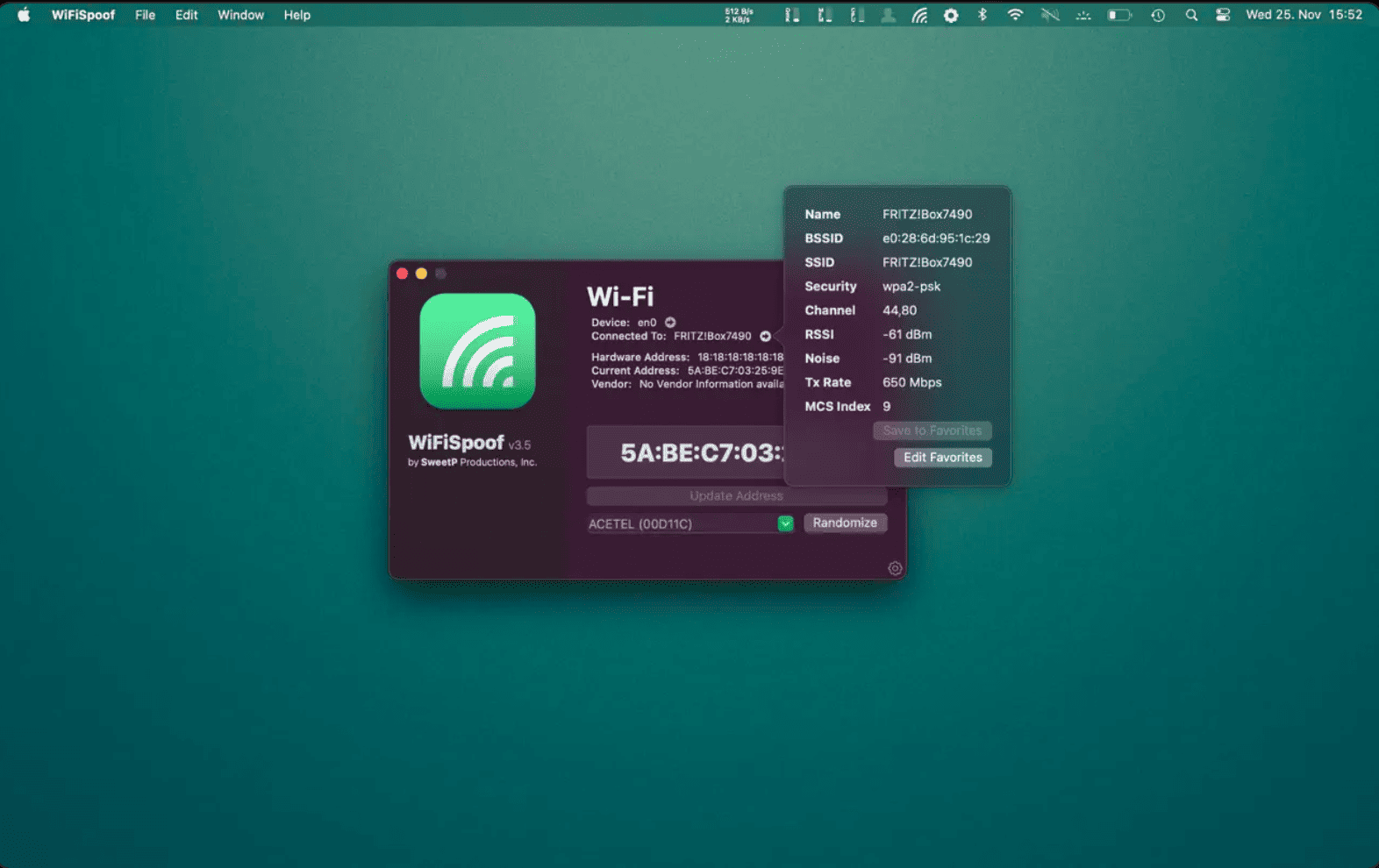Click the MAC address field showing 5A:BE:C7:03

pos(685,452)
